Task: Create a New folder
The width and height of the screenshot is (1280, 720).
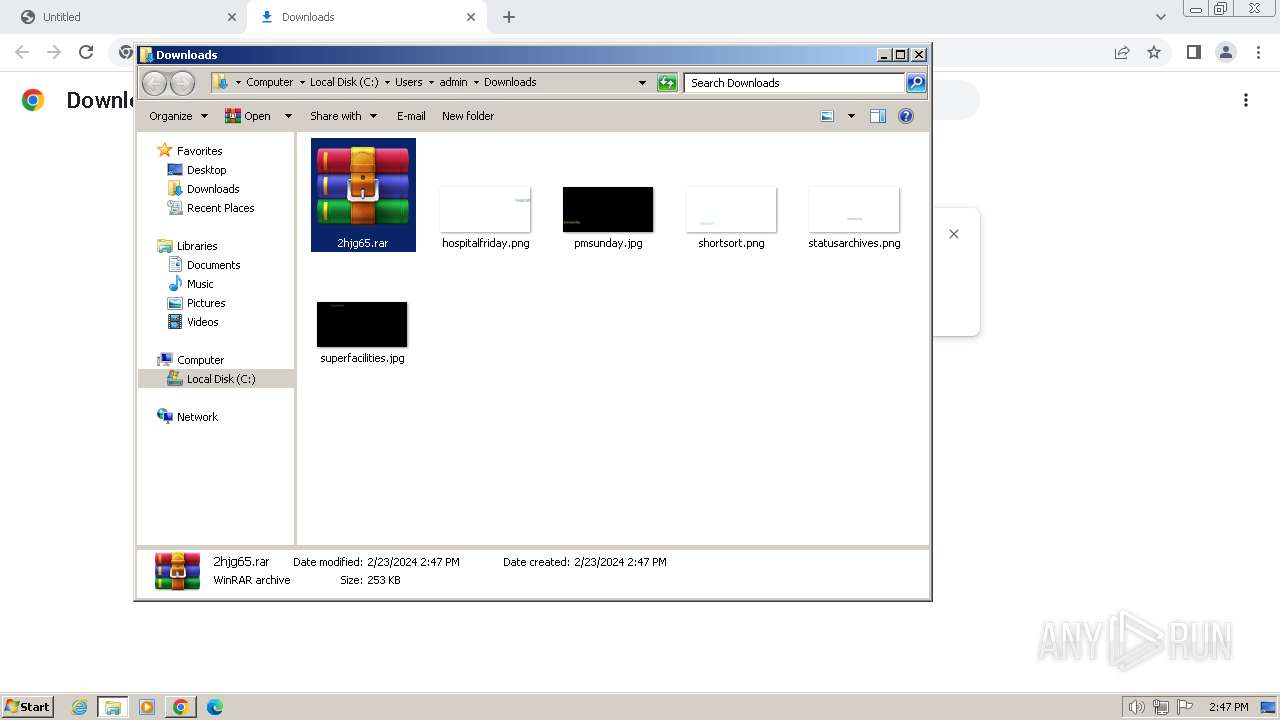Action: pyautogui.click(x=468, y=116)
